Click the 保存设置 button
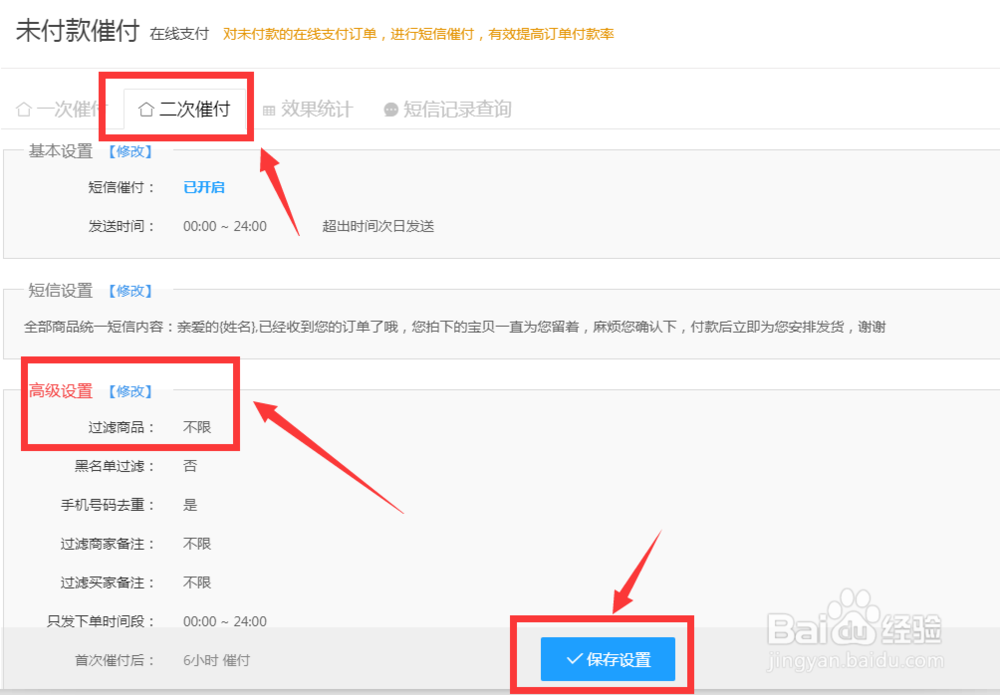The height and width of the screenshot is (695, 1000). (608, 659)
